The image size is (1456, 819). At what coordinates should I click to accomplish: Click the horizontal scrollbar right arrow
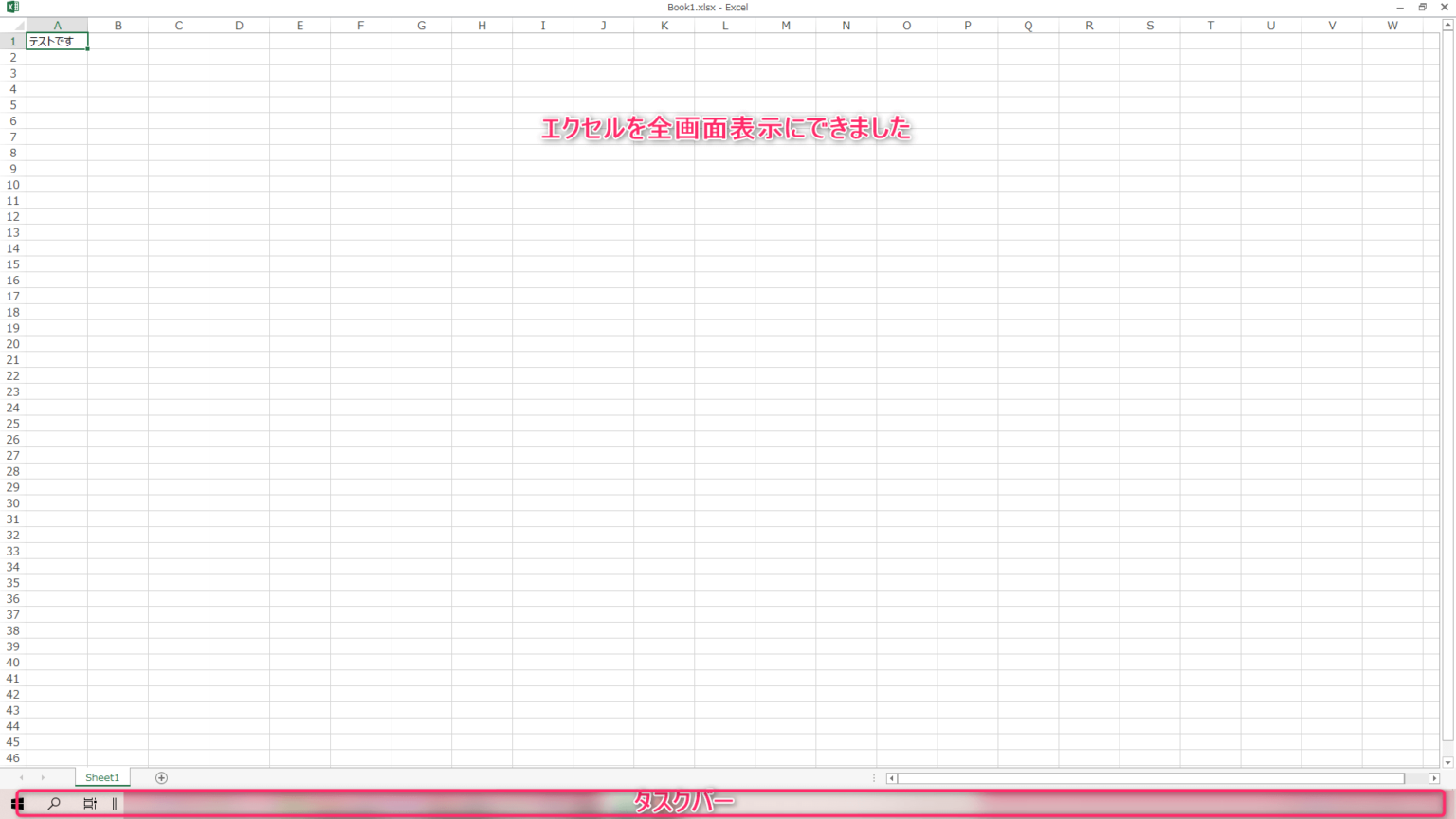pos(1434,778)
